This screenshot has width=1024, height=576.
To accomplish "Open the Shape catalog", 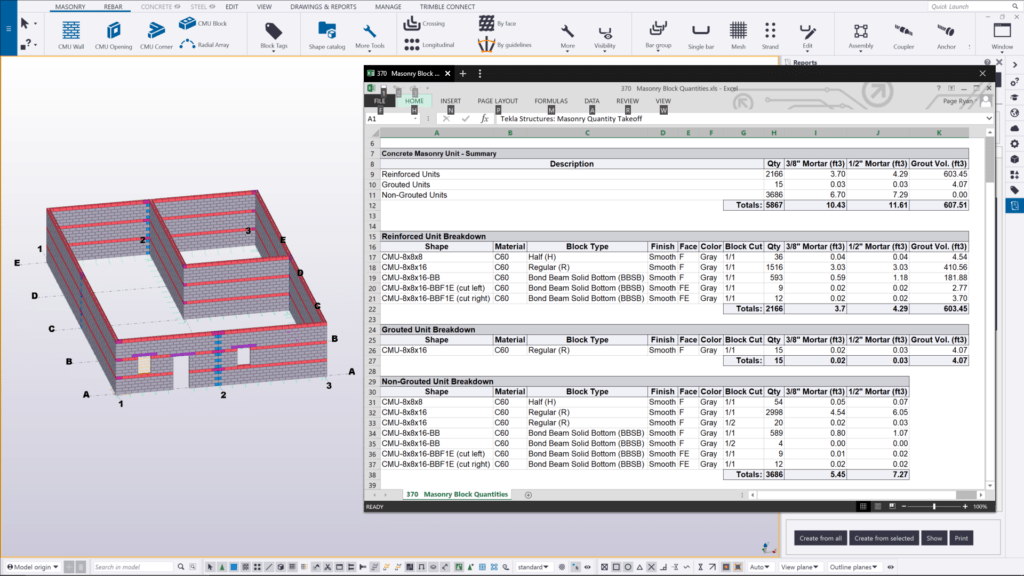I will (326, 34).
